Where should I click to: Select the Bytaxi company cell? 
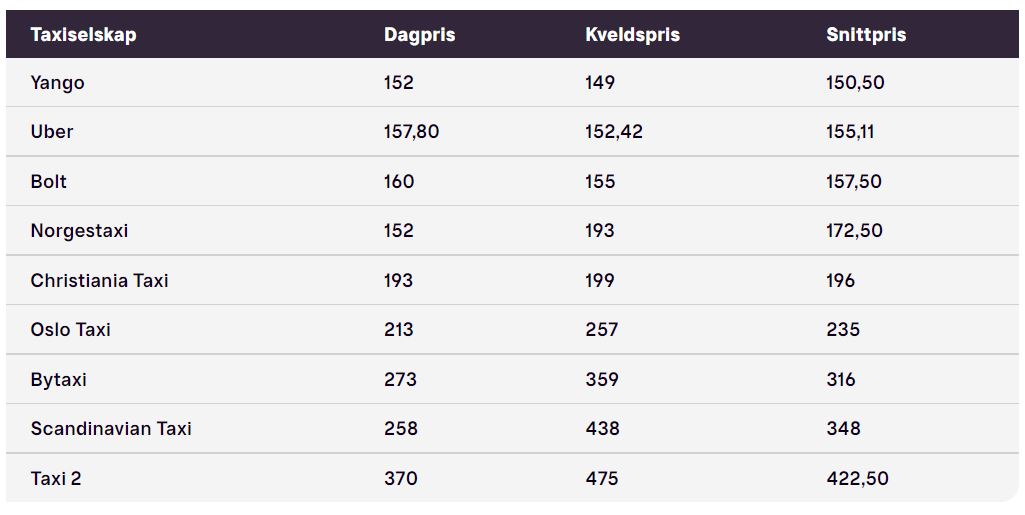[58, 380]
